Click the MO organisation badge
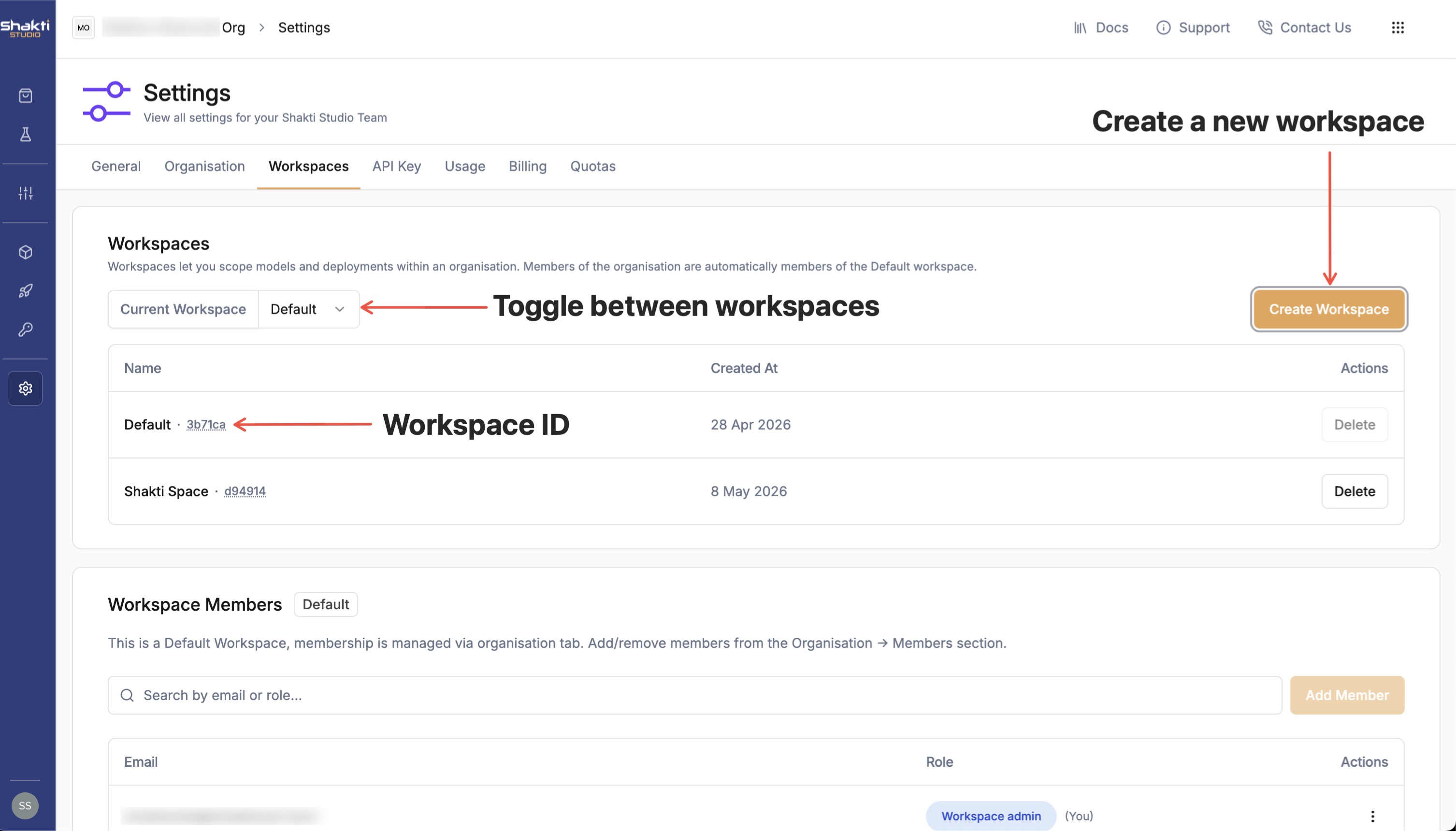 tap(83, 28)
